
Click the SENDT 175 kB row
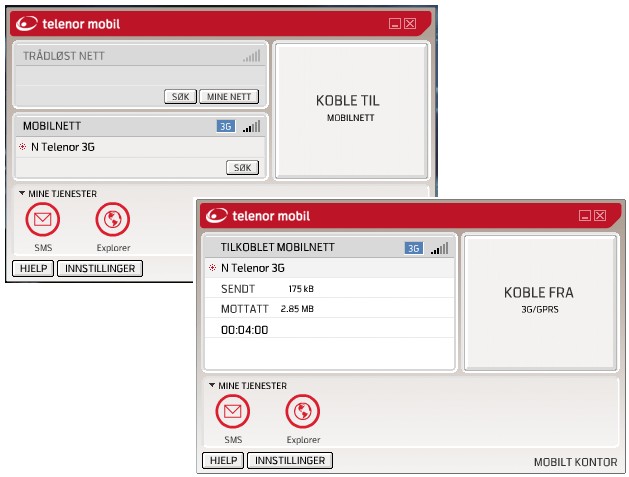(330, 288)
